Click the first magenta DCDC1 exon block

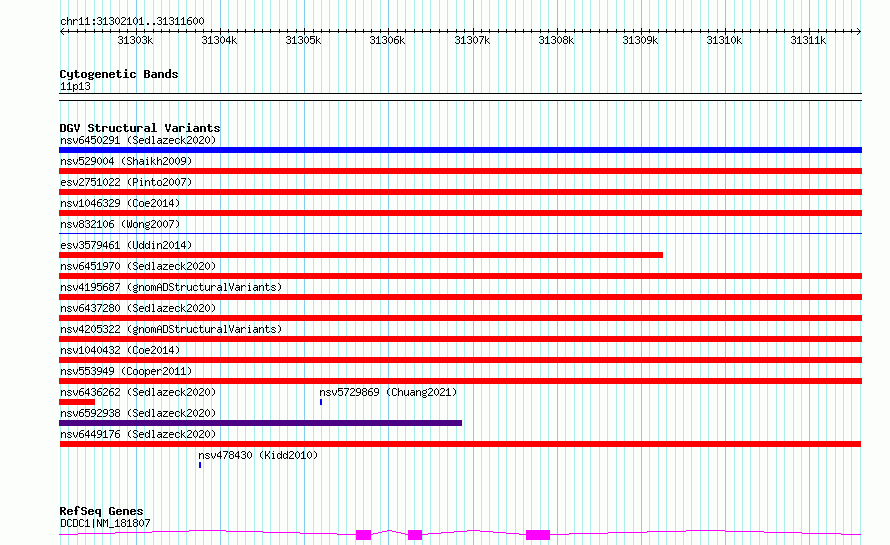(x=363, y=535)
